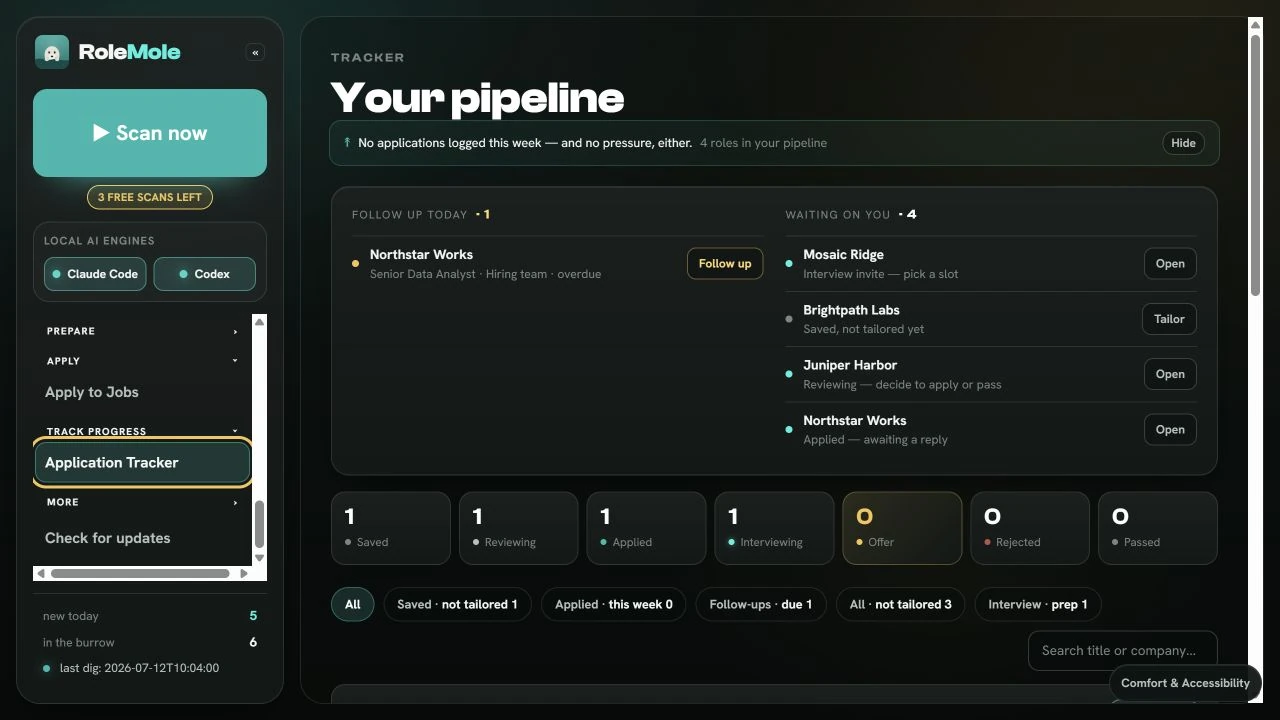Open Comfort & Accessibility panel

tap(1185, 683)
